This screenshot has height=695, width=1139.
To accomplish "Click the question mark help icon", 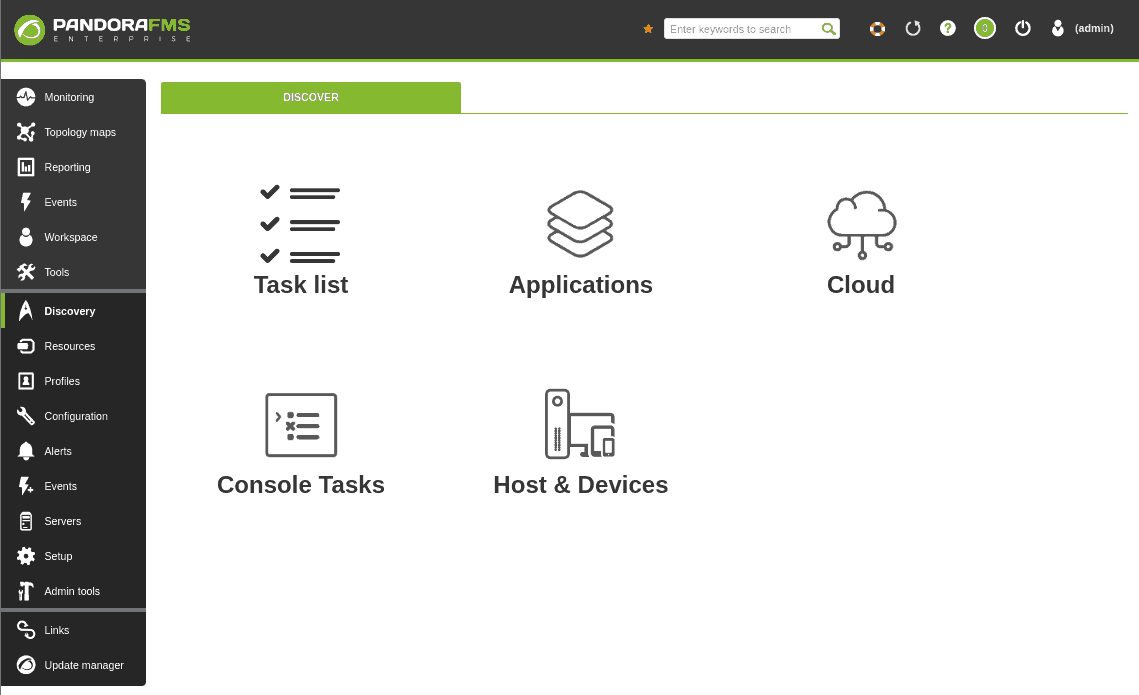I will coord(948,28).
